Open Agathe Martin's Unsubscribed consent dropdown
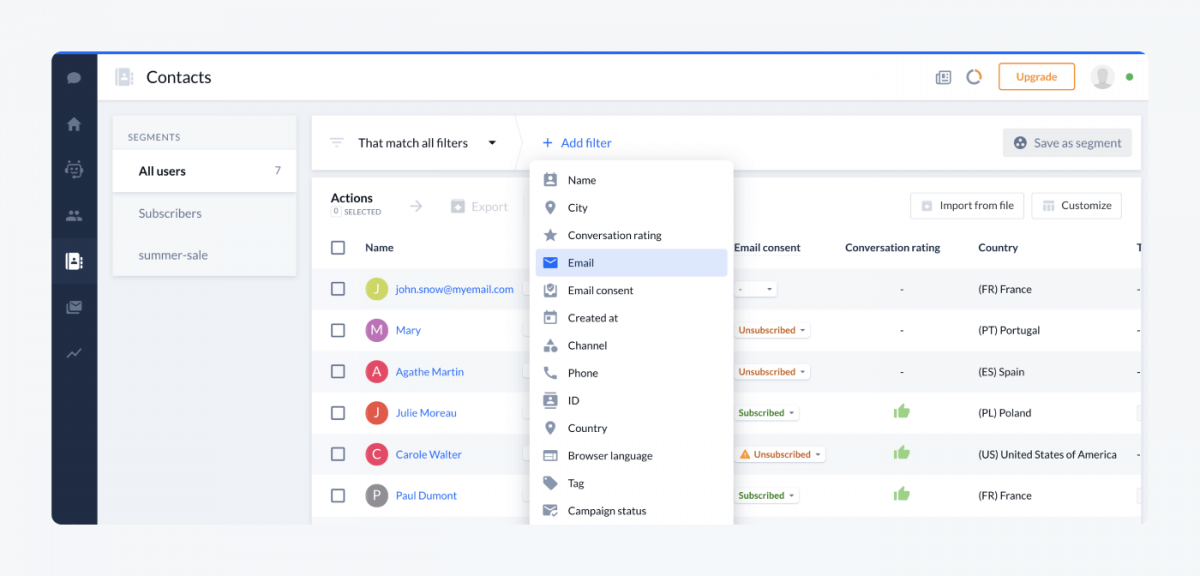The height and width of the screenshot is (576, 1200). (x=772, y=371)
